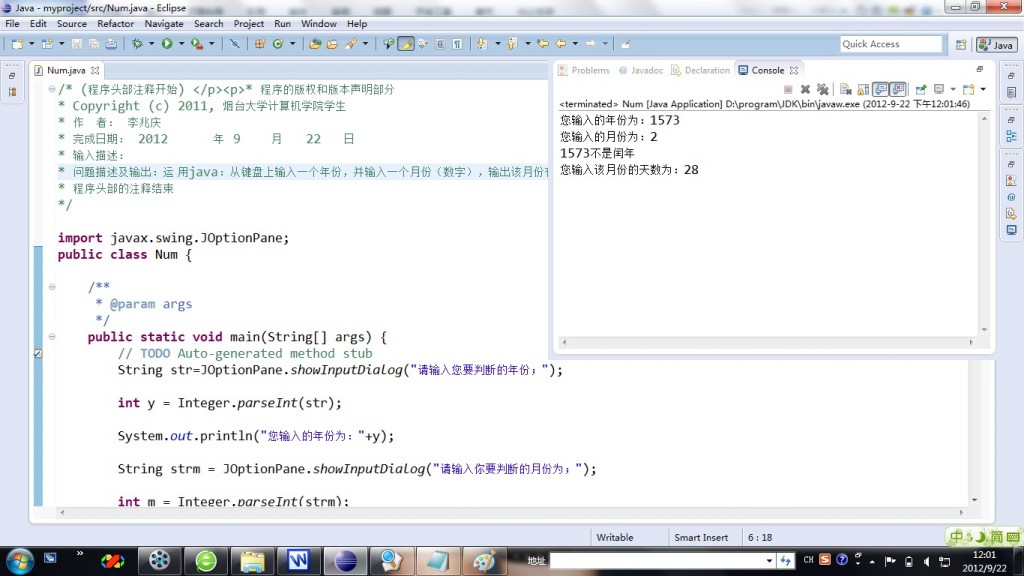Screen dimensions: 1024x576
Task: Switch to the Problems tab
Action: (584, 70)
